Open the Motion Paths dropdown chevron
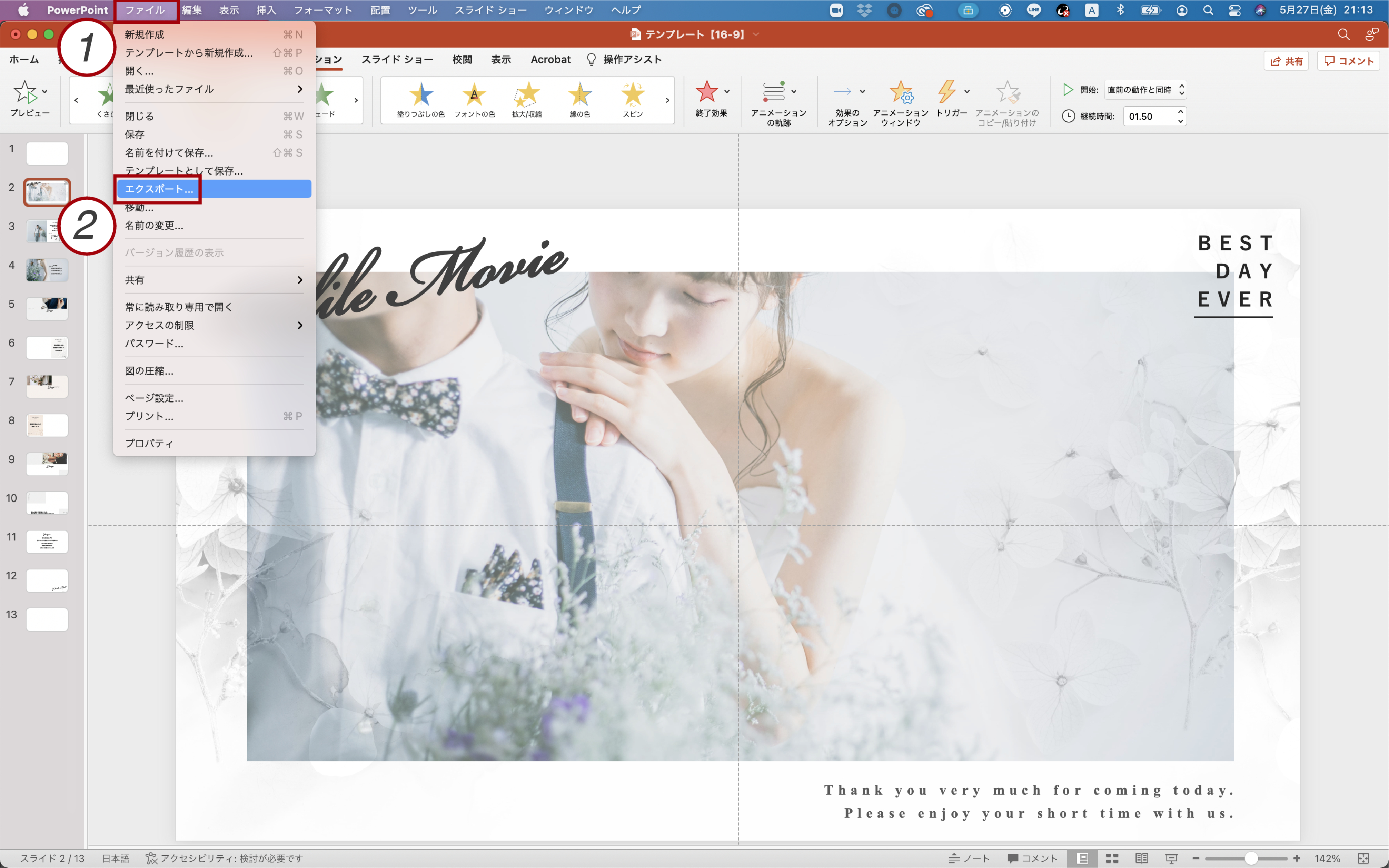This screenshot has width=1389, height=868. (x=794, y=91)
